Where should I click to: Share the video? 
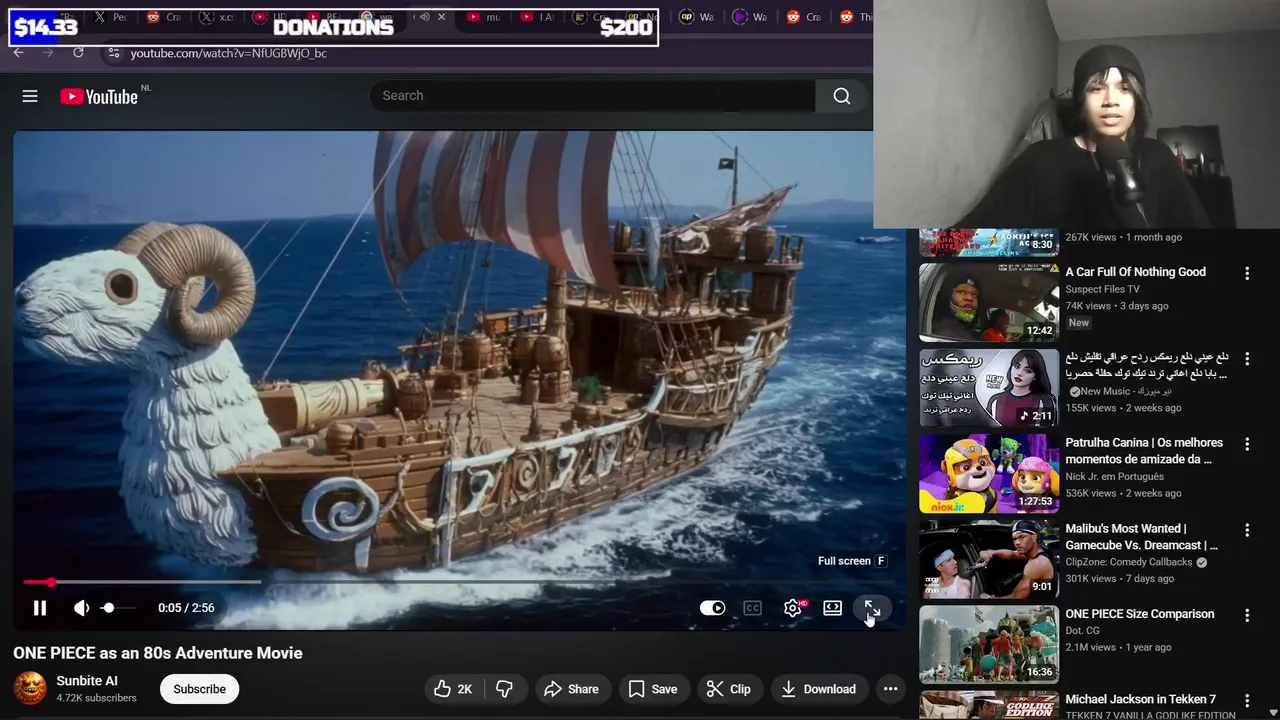[x=571, y=689]
